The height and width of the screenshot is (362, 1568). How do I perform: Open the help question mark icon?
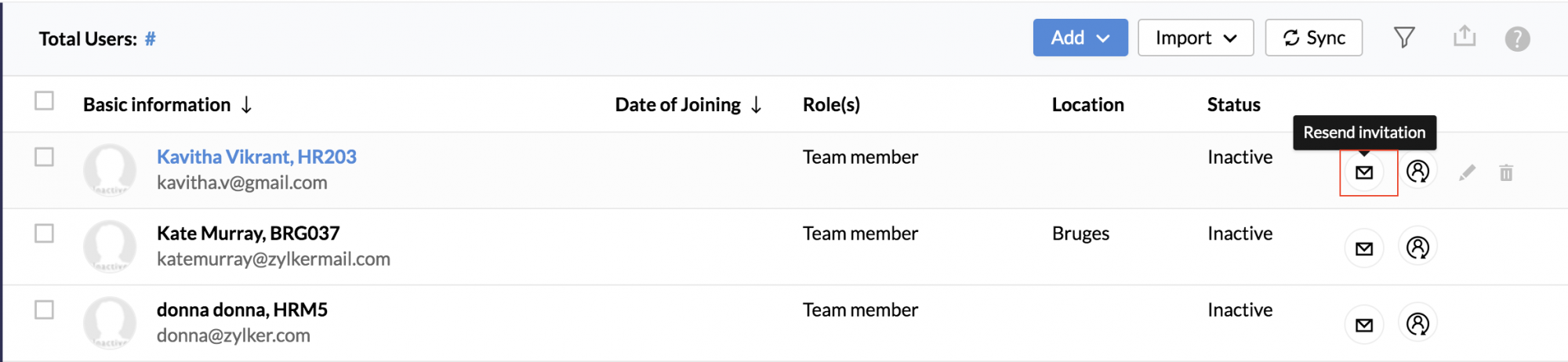(1517, 38)
